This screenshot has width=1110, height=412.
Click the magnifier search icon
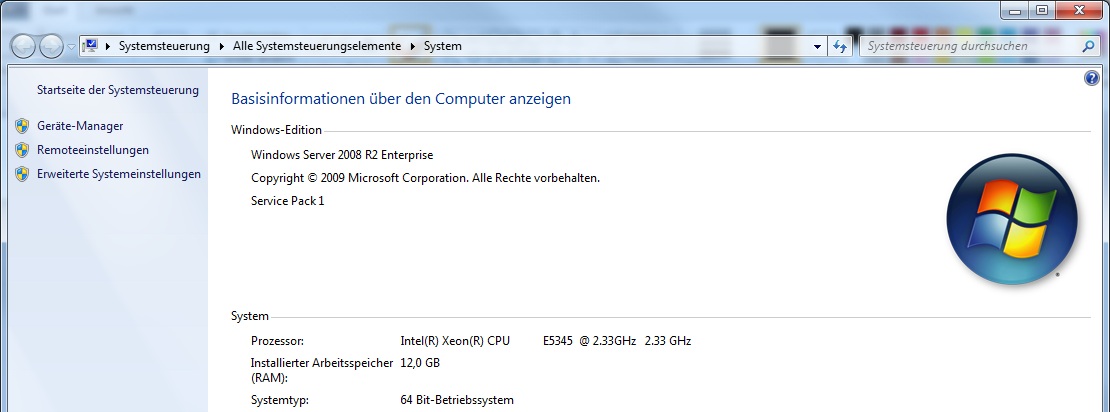click(1089, 46)
